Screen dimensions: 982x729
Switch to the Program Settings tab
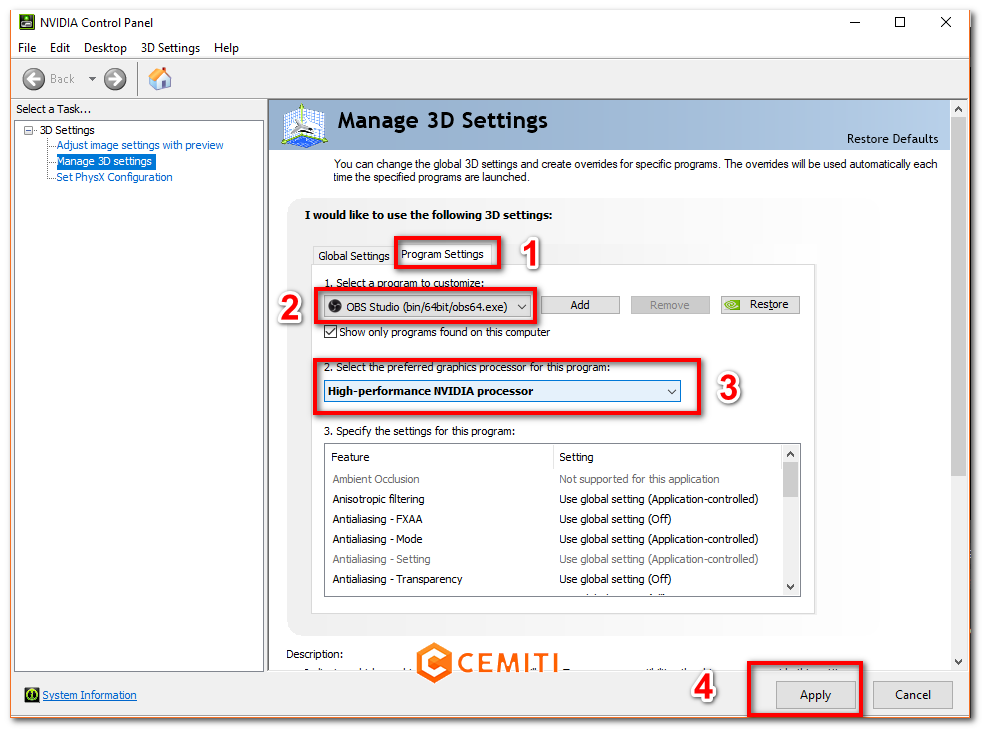click(x=442, y=254)
